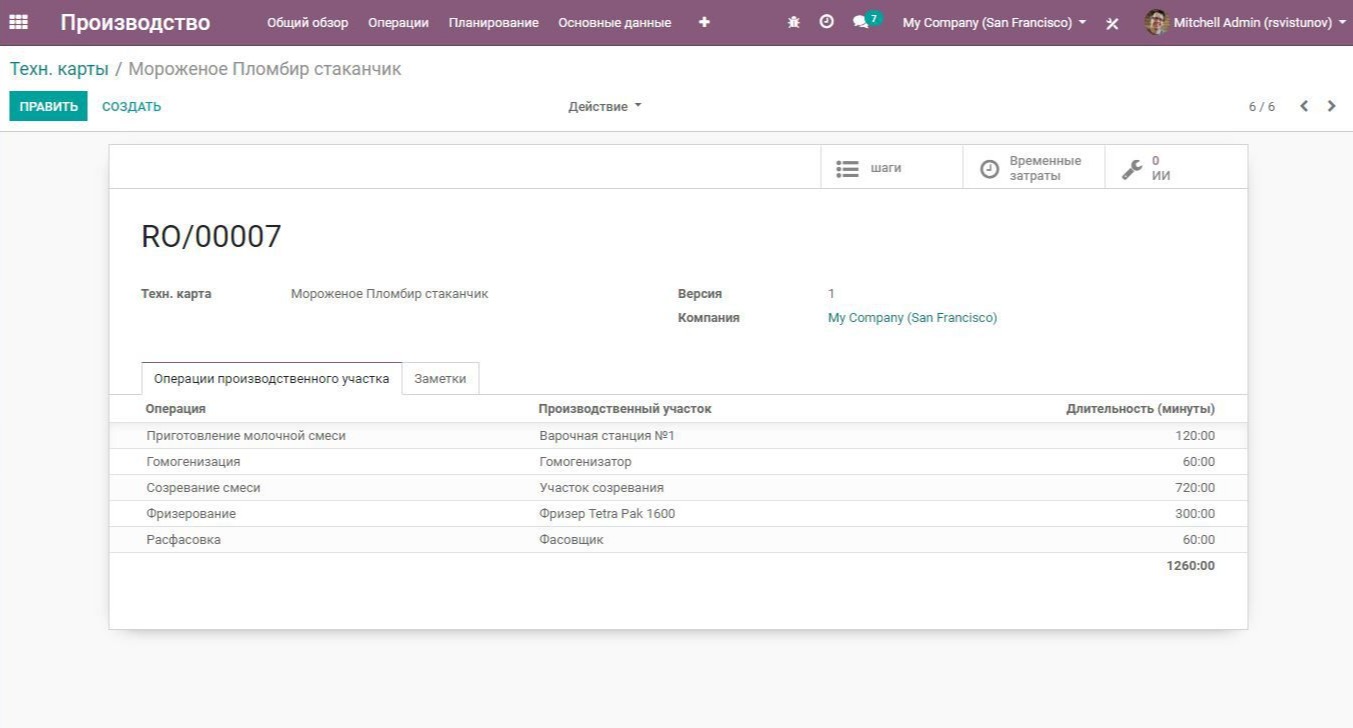This screenshot has width=1353, height=728.
Task: Select the Фризерование operation row
Action: click(x=191, y=514)
